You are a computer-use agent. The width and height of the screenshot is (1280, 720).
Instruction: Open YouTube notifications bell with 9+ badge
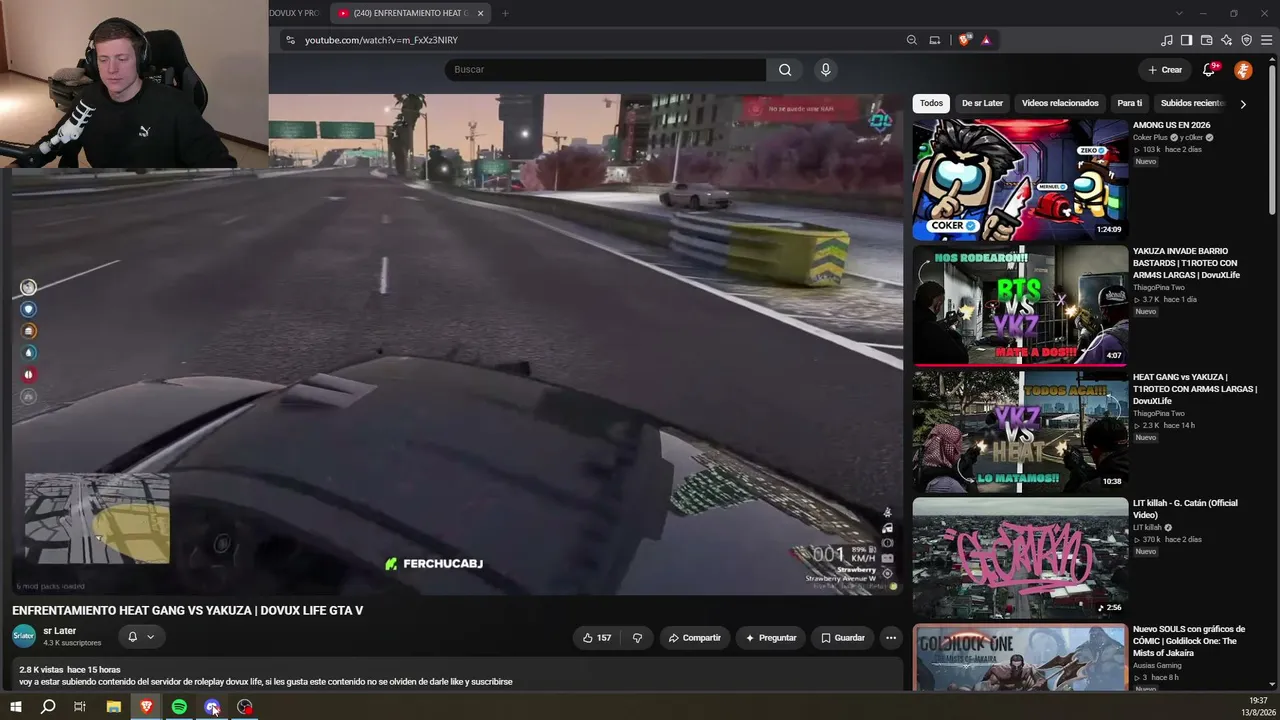click(x=1209, y=70)
